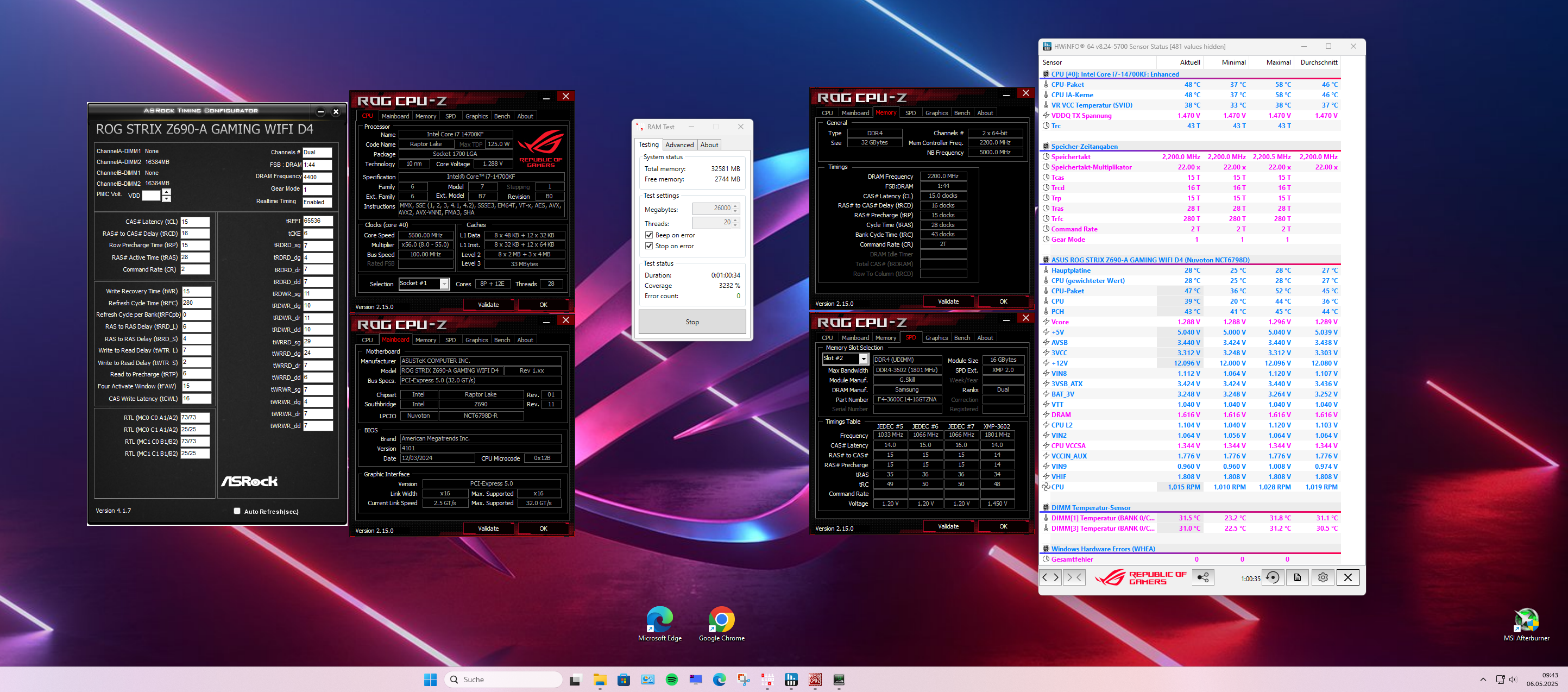Open HWiNFO sensor settings gear
1568x692 pixels.
click(x=1323, y=577)
